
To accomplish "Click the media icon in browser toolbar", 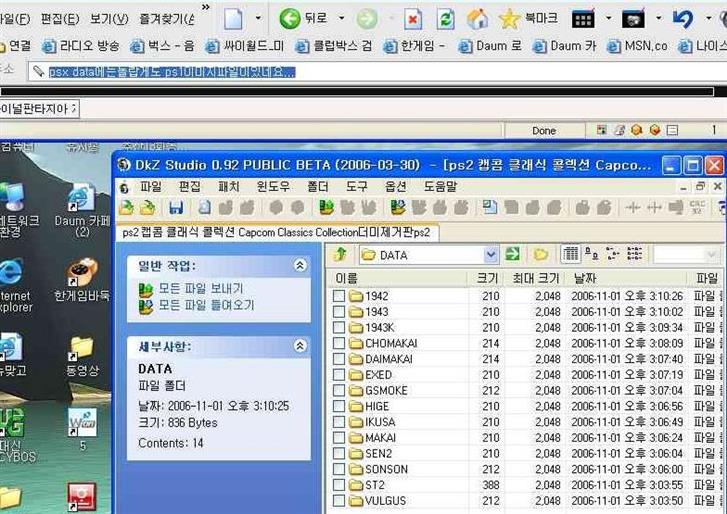I will tap(633, 19).
